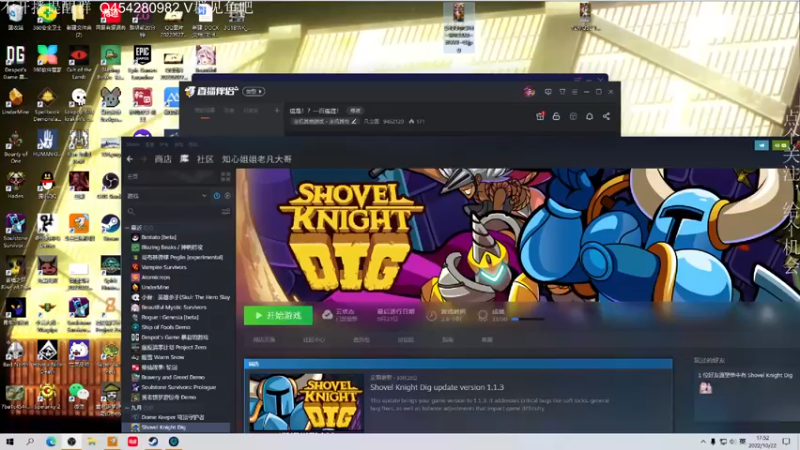Screen dimensions: 800x450
Task: Open Microsoft Edge from taskbar
Action: click(51, 441)
